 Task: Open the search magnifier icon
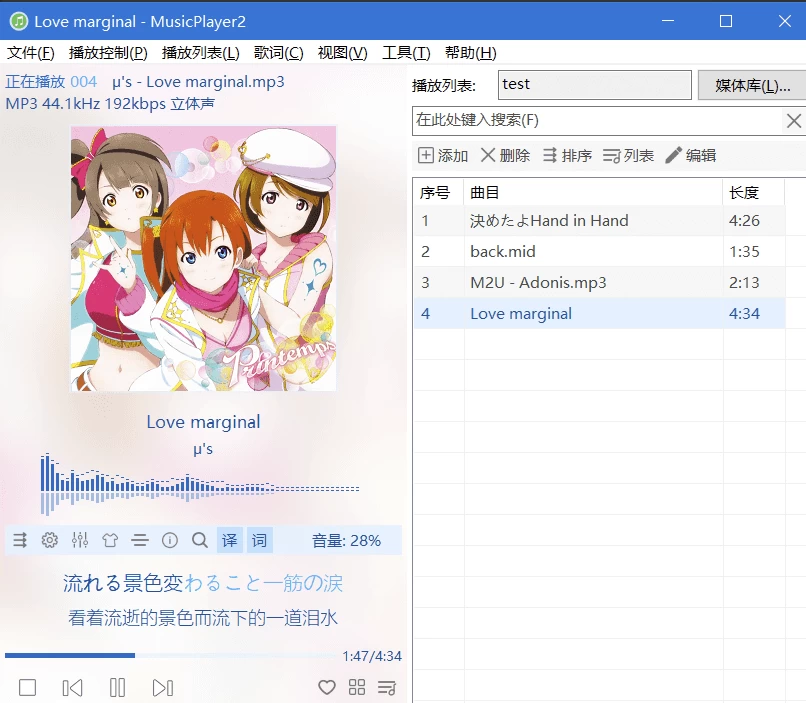(200, 540)
